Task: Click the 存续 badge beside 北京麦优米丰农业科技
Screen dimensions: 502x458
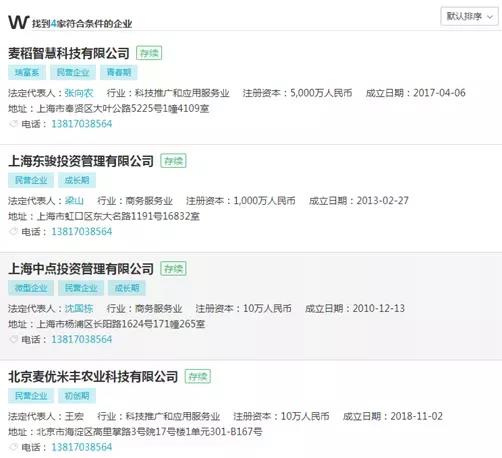Action: [198, 377]
